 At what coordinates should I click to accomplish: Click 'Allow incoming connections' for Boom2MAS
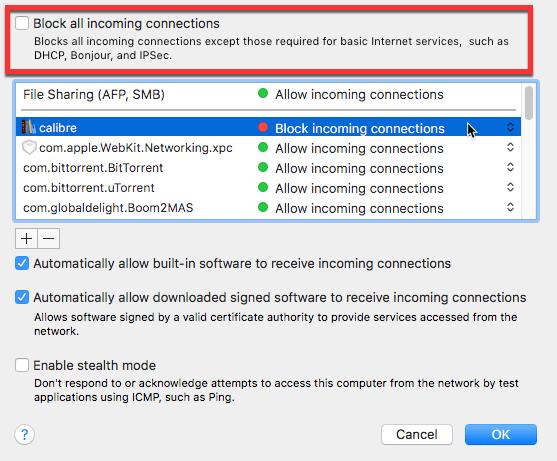point(359,208)
